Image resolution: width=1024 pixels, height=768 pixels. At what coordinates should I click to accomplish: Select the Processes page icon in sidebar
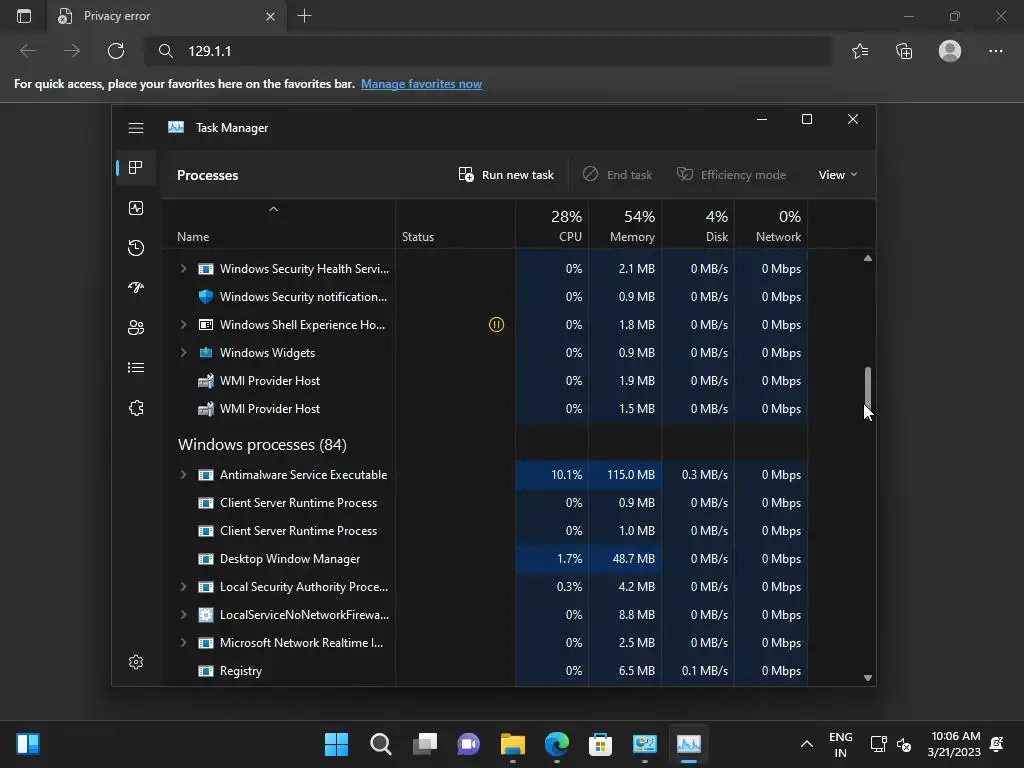[x=136, y=168]
